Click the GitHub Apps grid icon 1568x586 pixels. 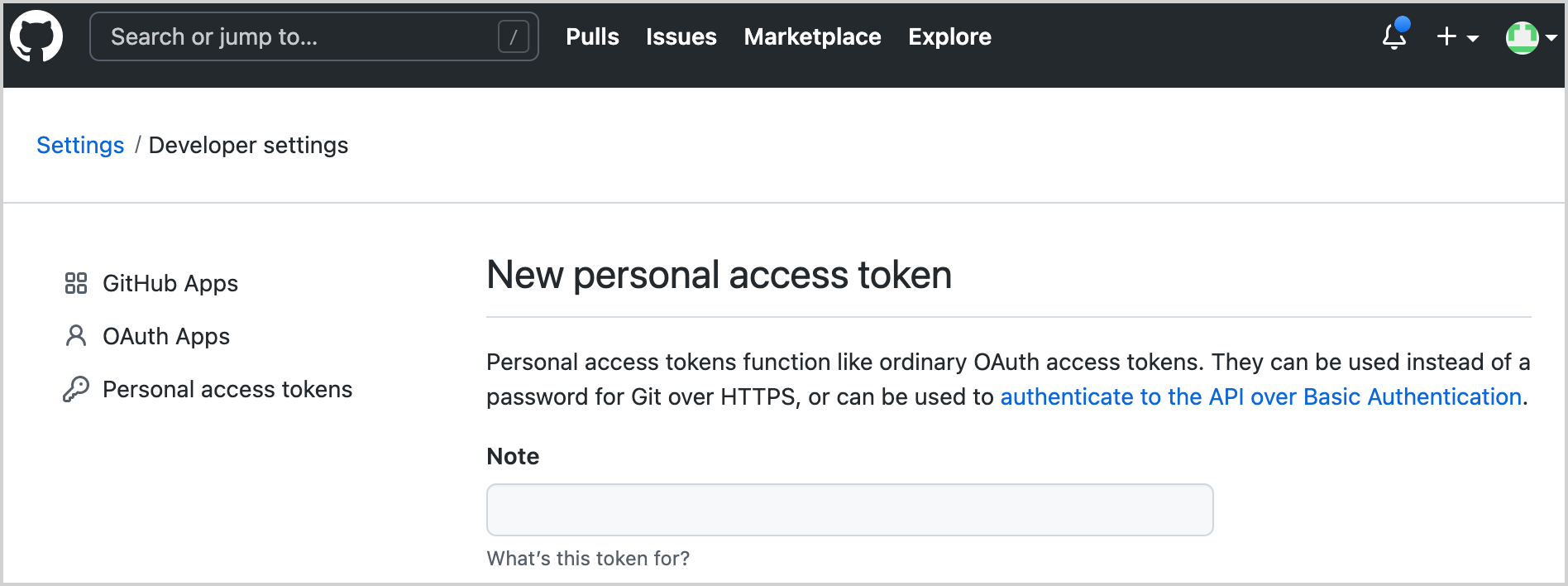(x=77, y=282)
